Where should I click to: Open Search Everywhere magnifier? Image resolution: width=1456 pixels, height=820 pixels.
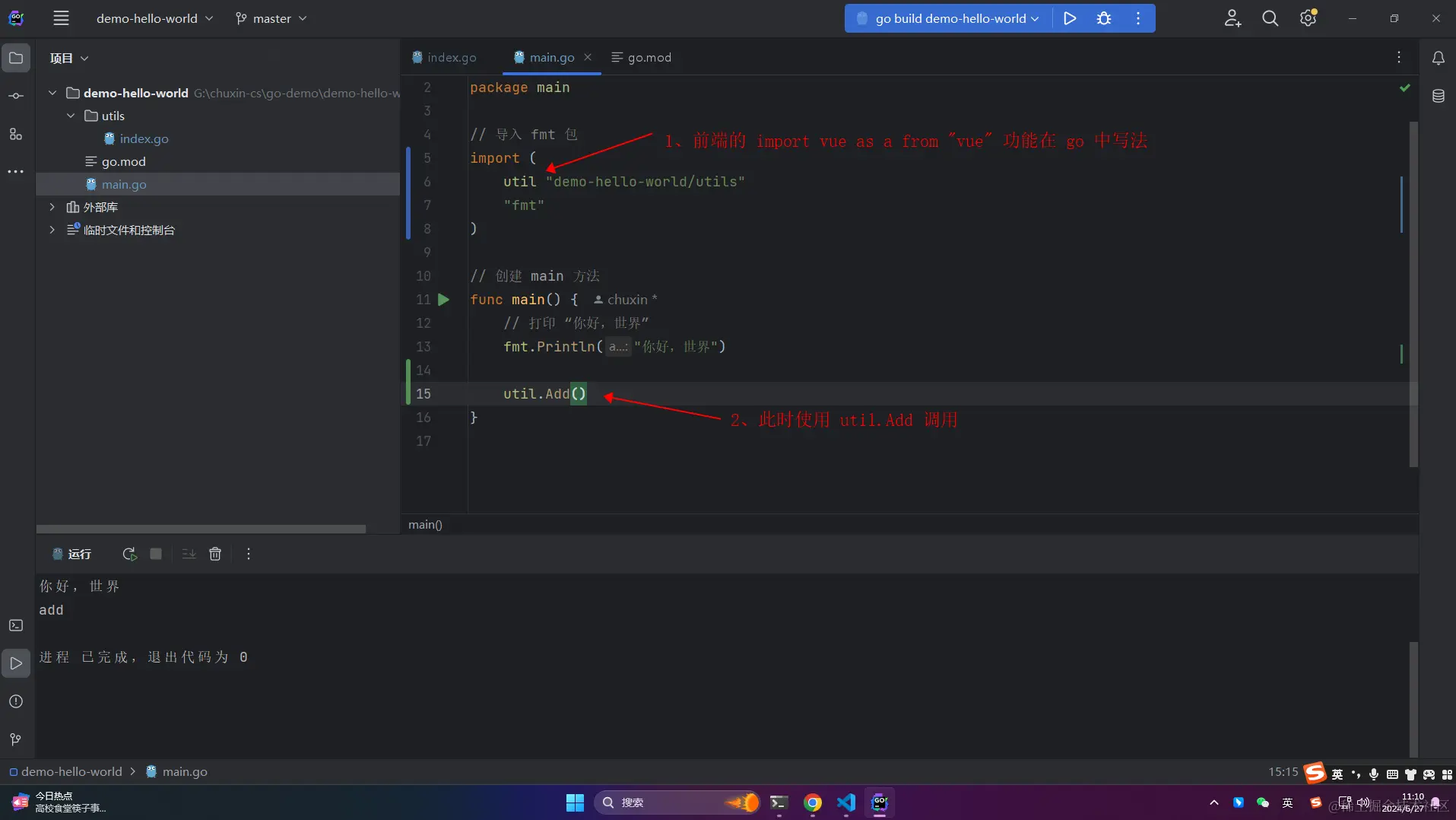(1270, 18)
